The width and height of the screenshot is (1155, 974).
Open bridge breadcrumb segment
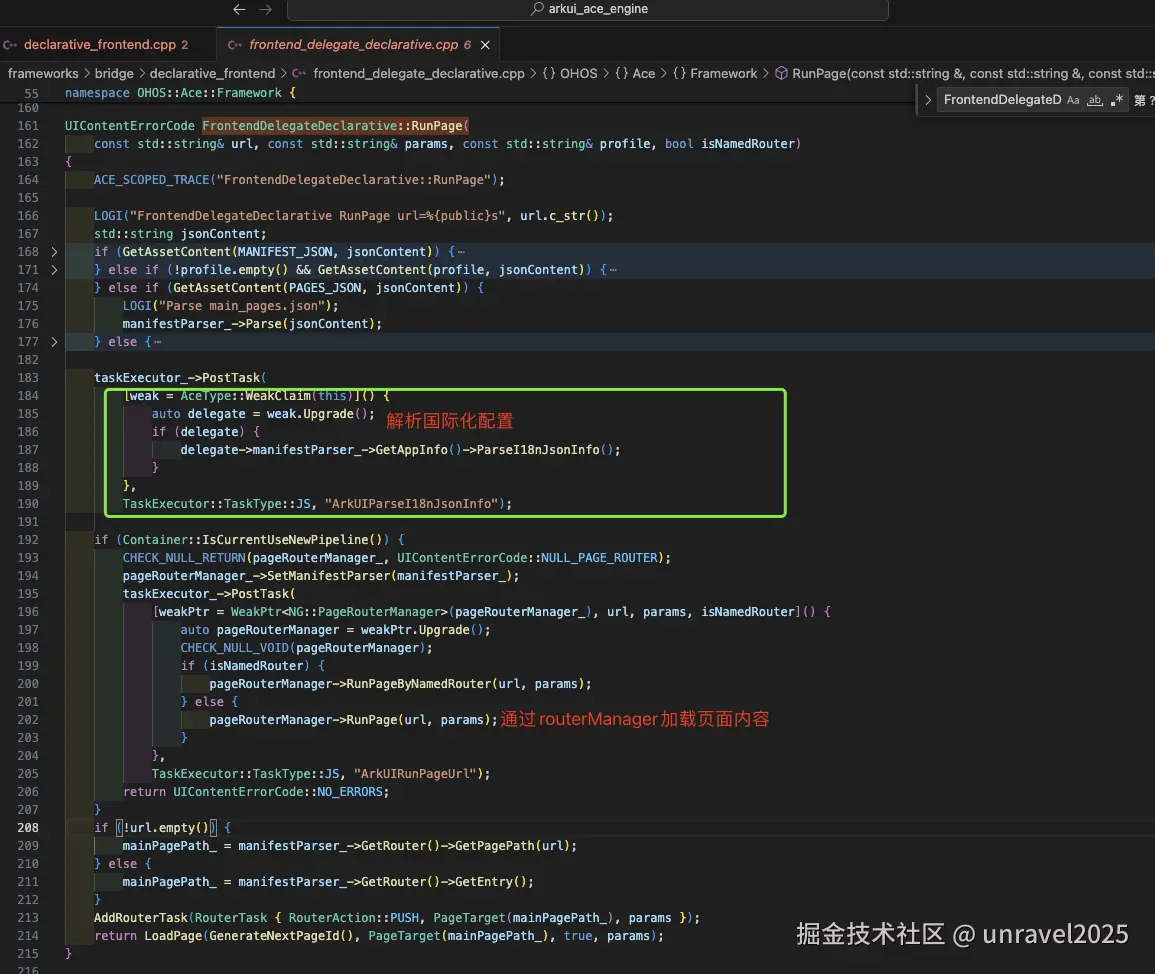click(x=114, y=74)
